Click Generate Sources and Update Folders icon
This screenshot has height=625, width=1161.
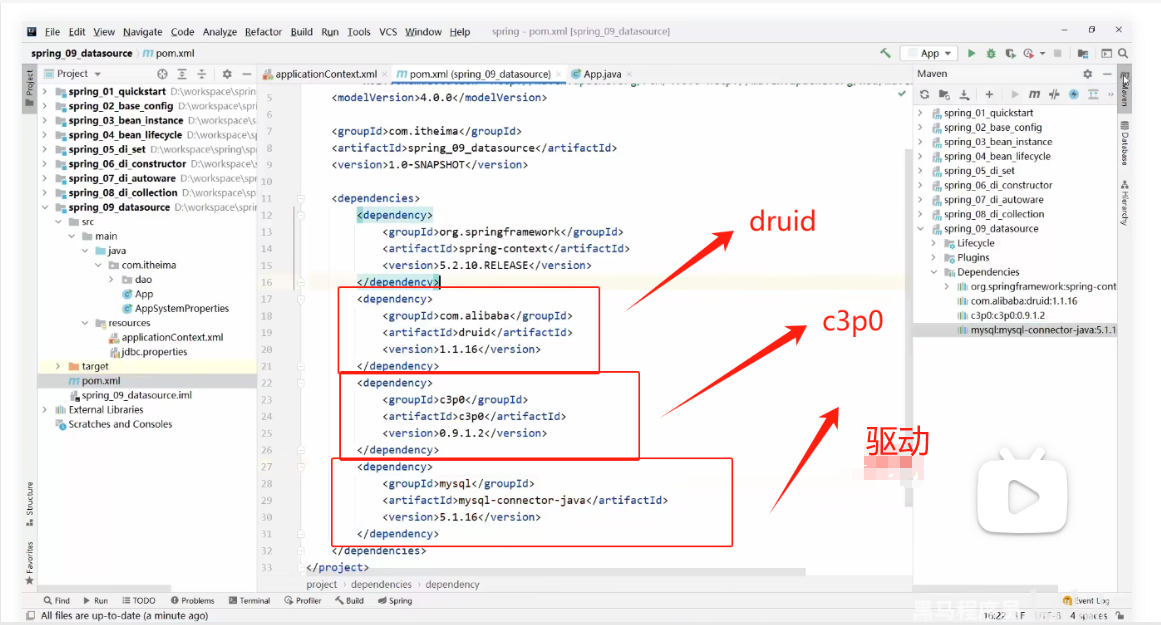(x=944, y=94)
